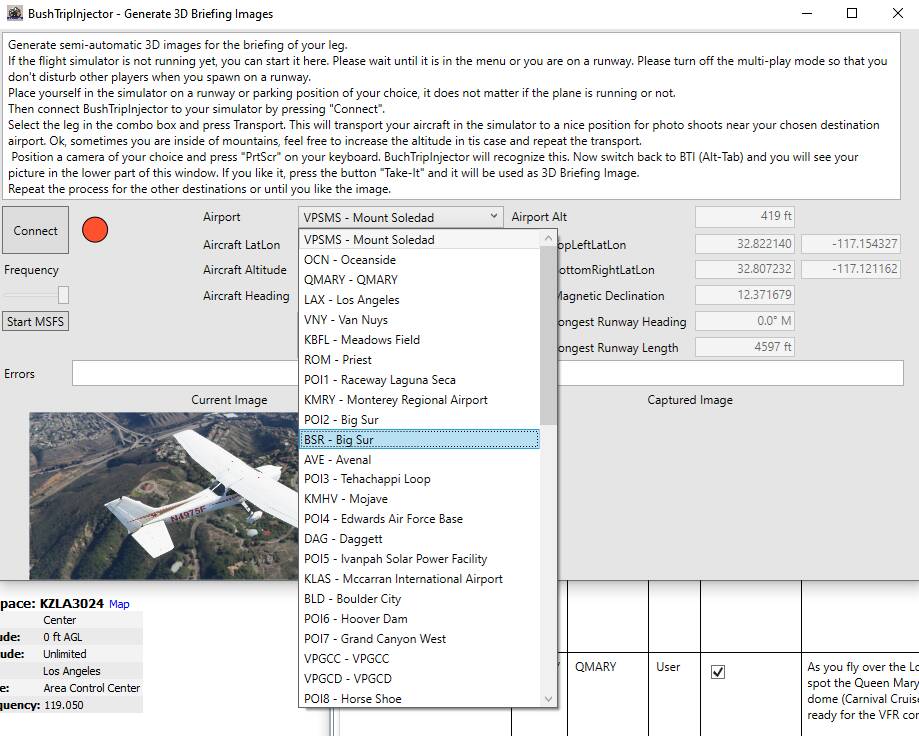Adjust the Frequency slider handle
The height and width of the screenshot is (736, 919).
(64, 295)
